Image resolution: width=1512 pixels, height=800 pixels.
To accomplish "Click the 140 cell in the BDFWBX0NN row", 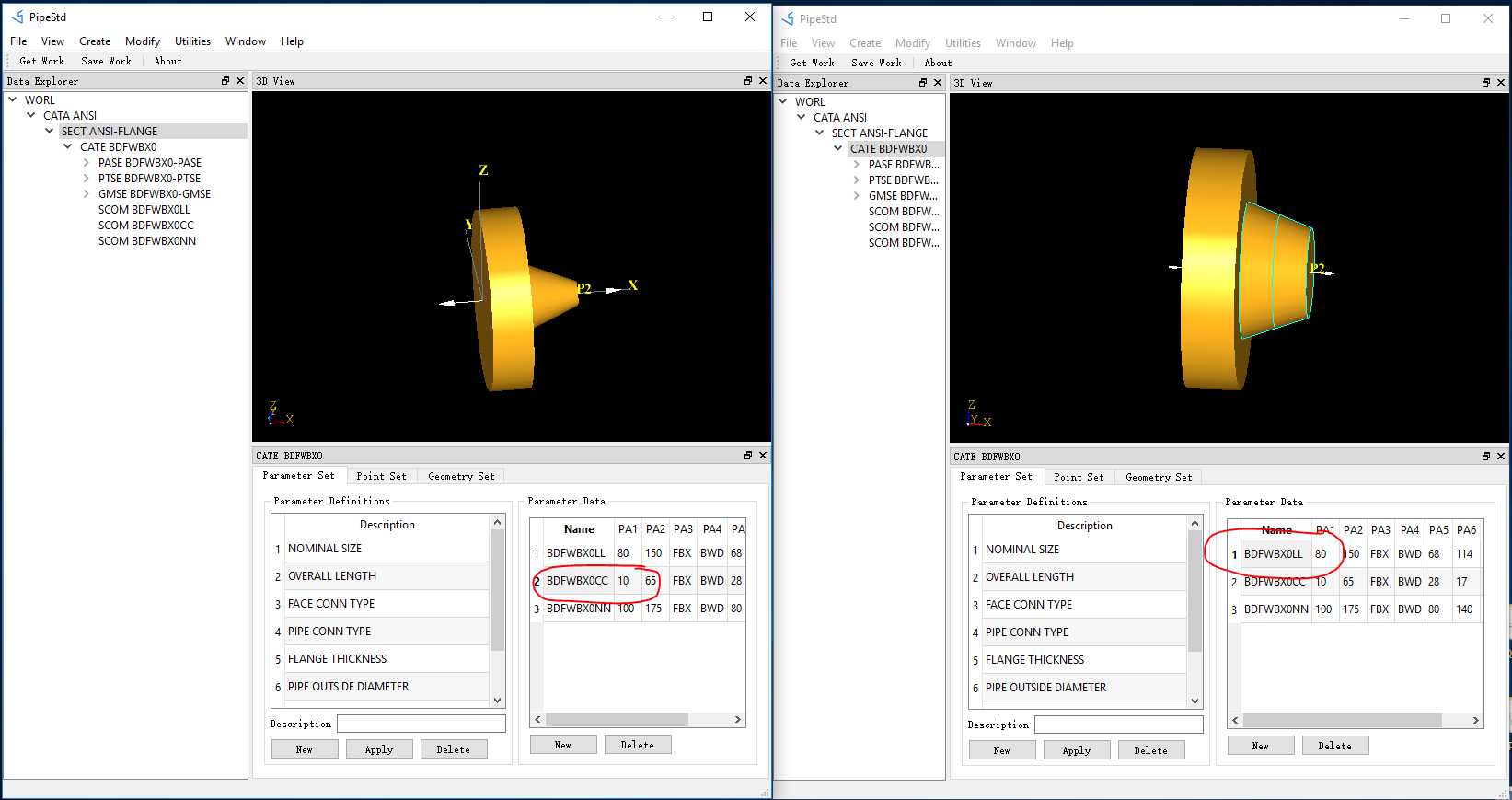I will click(1464, 609).
